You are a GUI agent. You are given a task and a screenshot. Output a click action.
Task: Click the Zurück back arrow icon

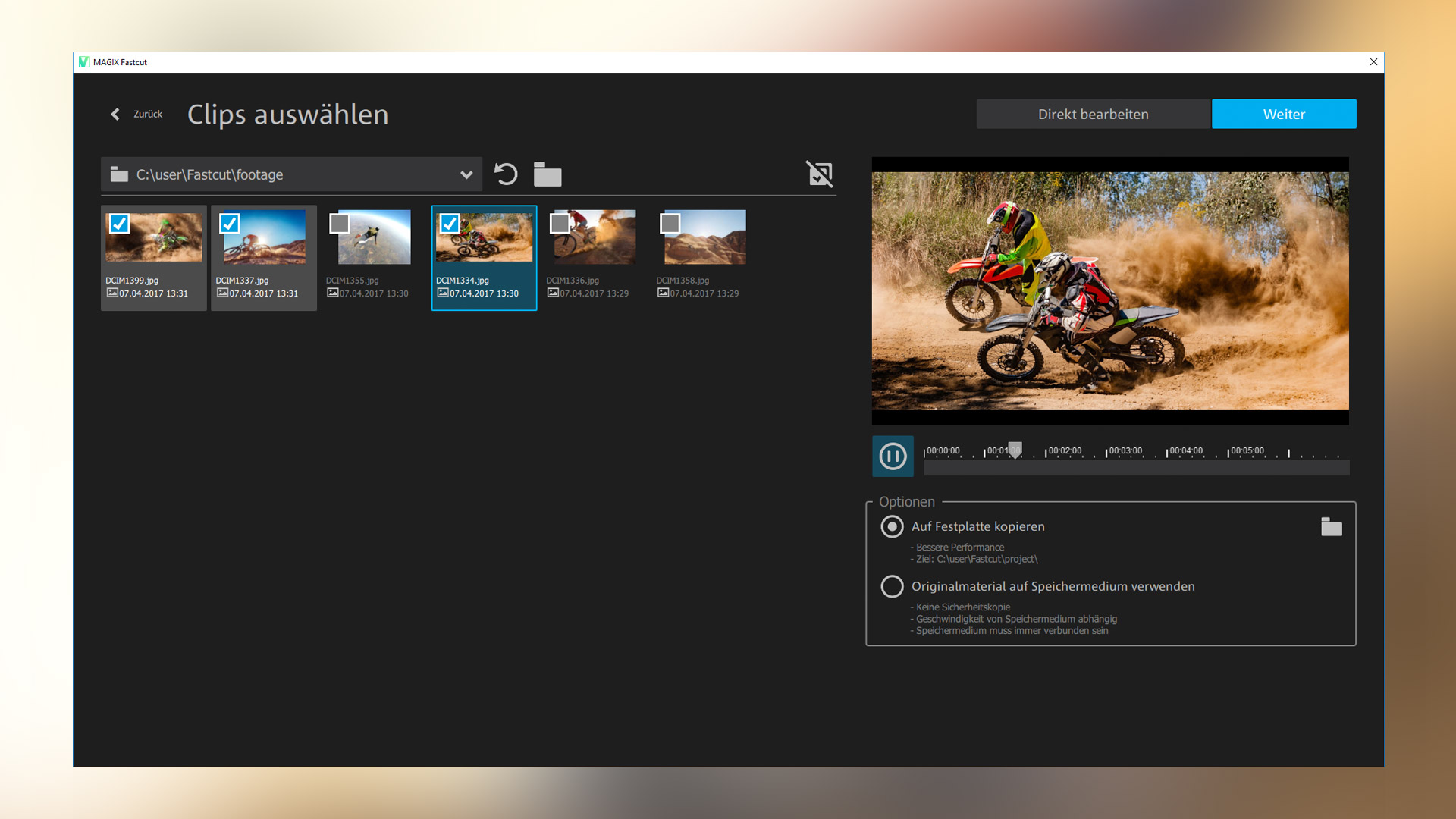point(115,114)
